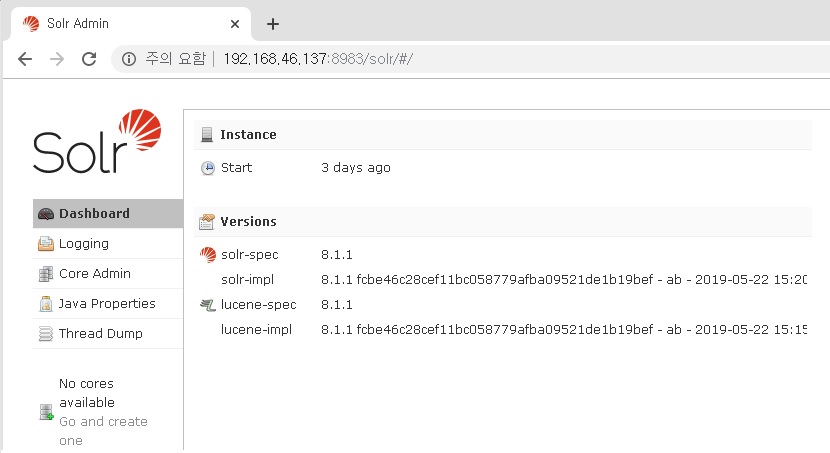Click the '3 days ago' start value
830x453 pixels.
click(356, 168)
